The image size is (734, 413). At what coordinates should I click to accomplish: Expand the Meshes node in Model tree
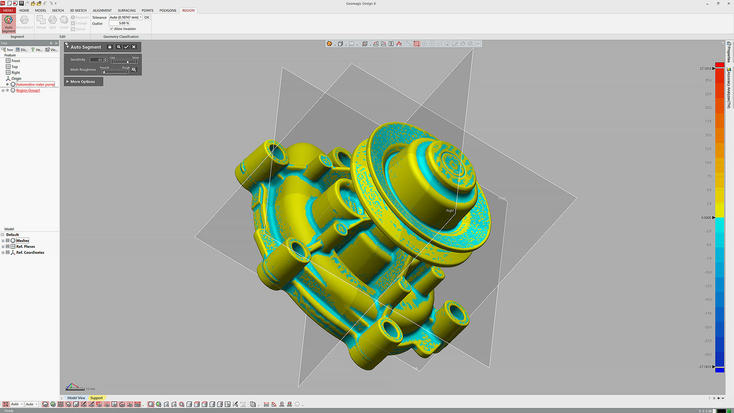3,241
